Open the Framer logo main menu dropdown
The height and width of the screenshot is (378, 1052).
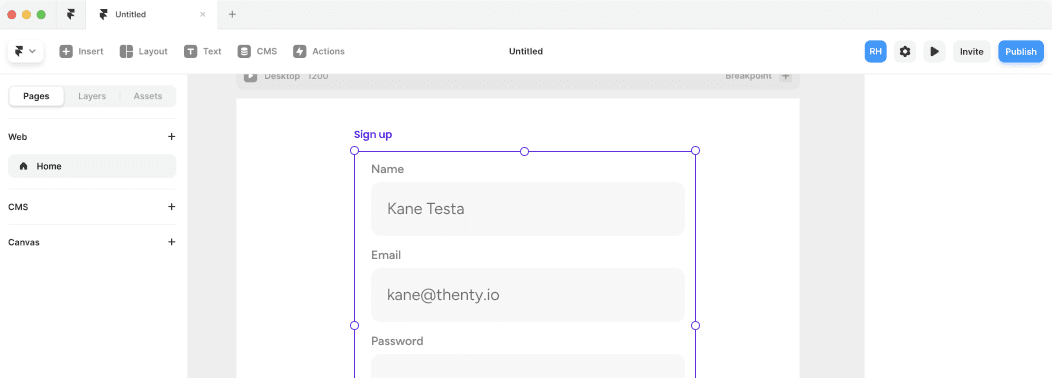pos(25,51)
